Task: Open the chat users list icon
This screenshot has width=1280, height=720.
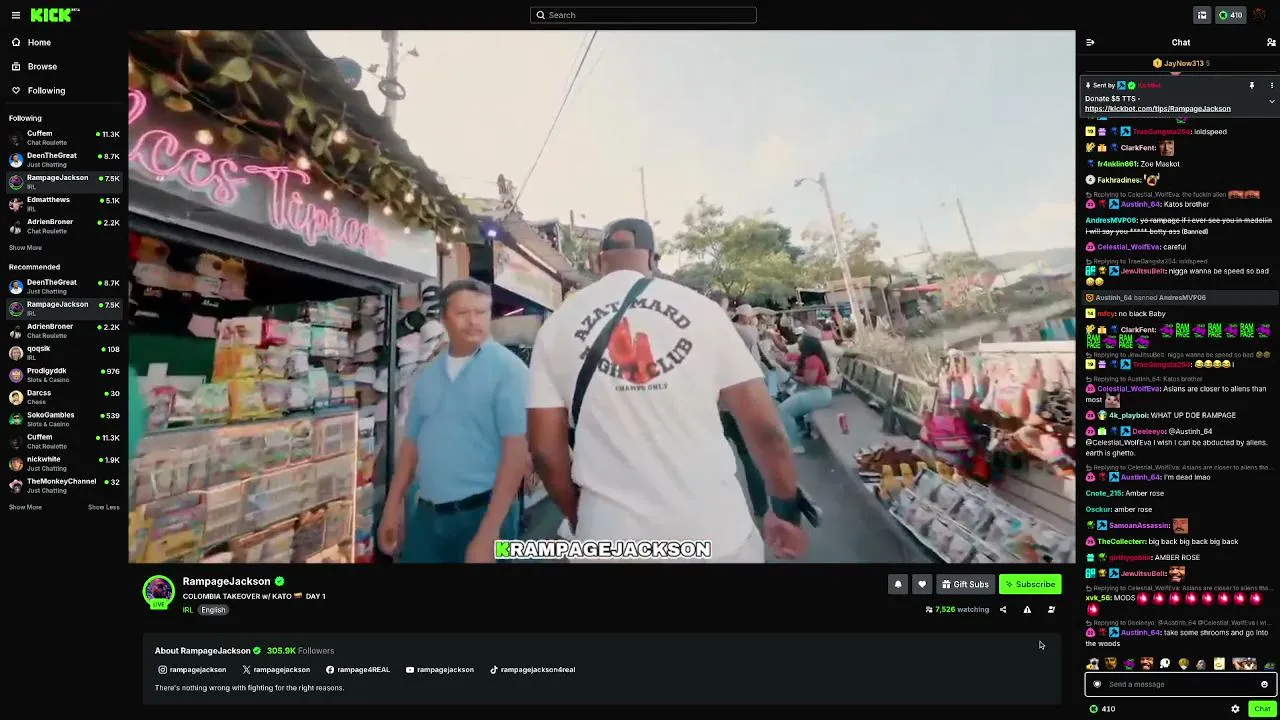Action: pos(1271,42)
